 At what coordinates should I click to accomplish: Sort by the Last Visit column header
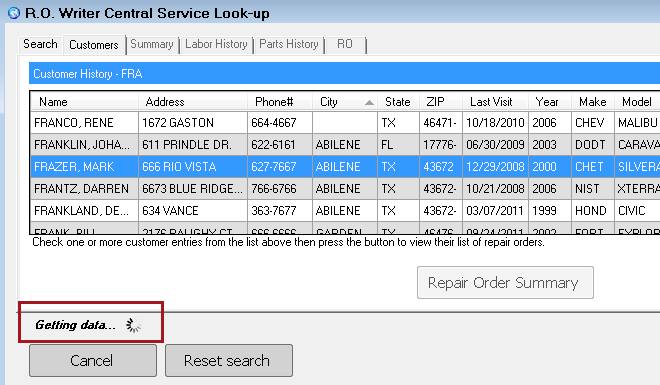click(495, 102)
